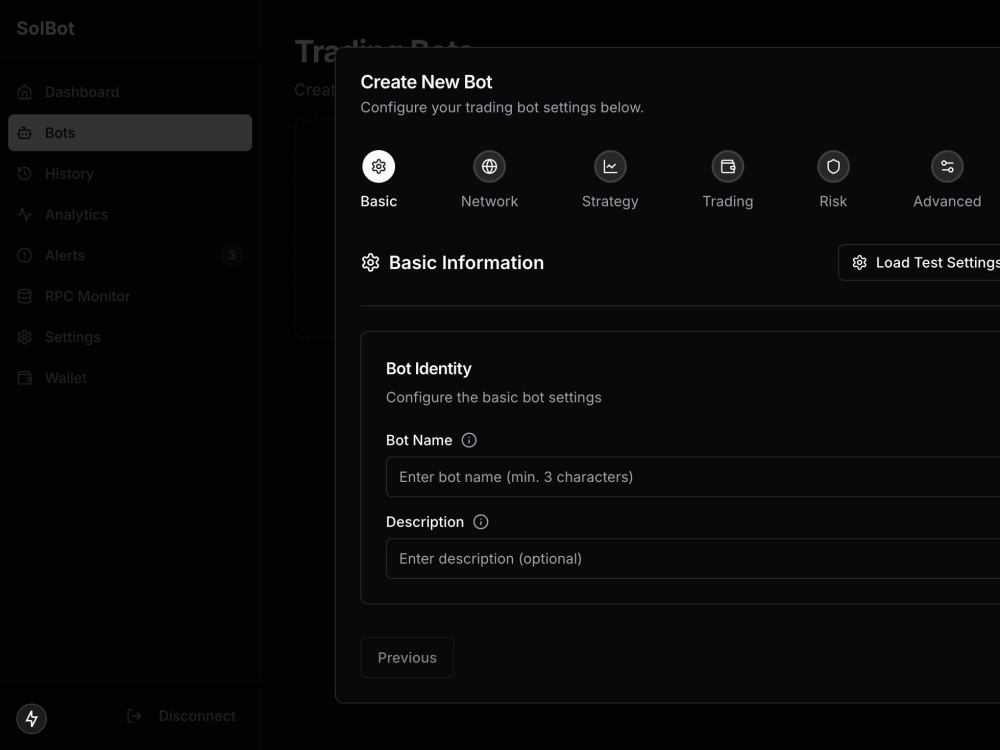Select the Basic step gear icon
The width and height of the screenshot is (1000, 750).
click(379, 166)
